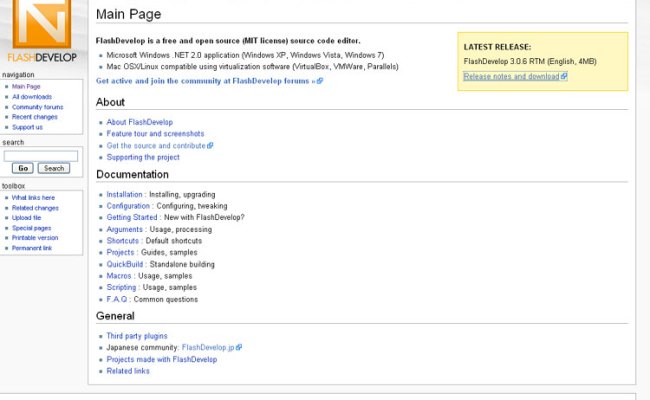The height and width of the screenshot is (400, 650).
Task: Open QuickBuild documentation link
Action: point(125,264)
